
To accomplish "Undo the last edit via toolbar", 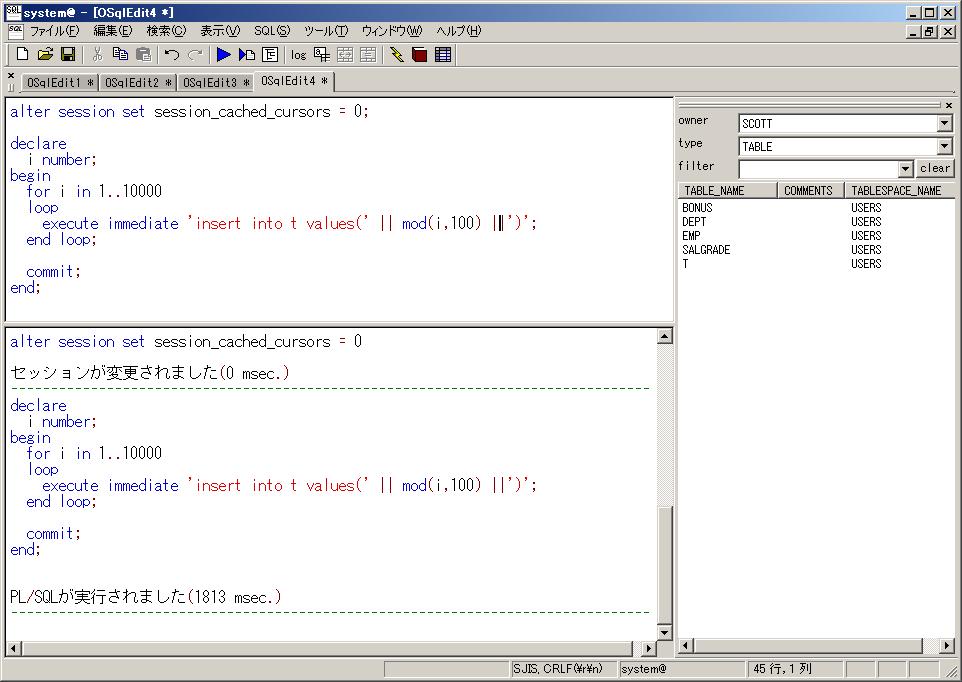I will 172,54.
